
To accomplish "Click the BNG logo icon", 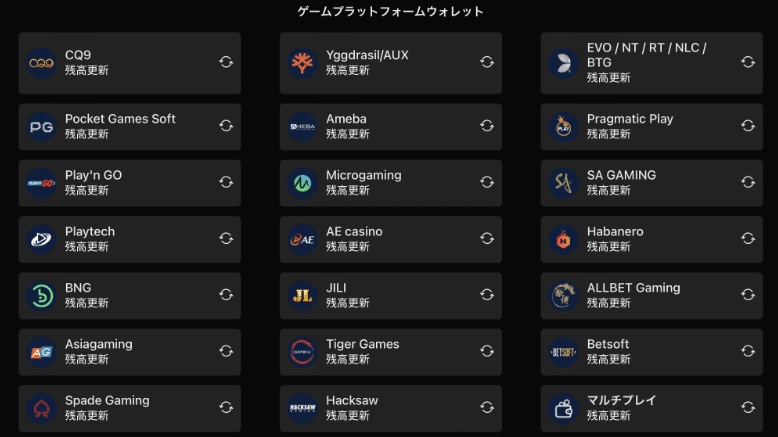I will coord(42,296).
